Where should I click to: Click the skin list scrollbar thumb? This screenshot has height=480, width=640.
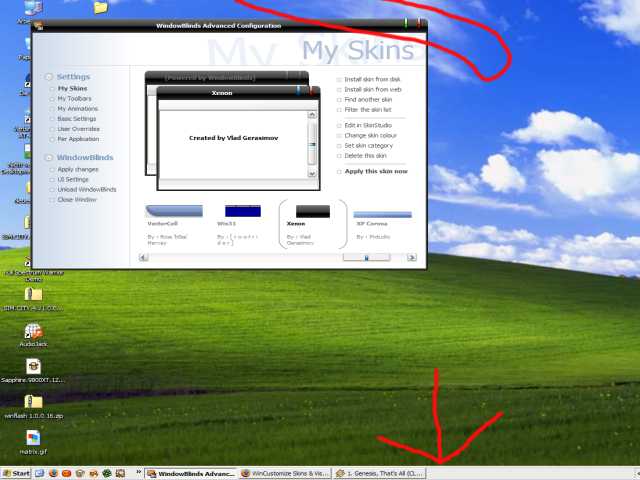[366, 258]
